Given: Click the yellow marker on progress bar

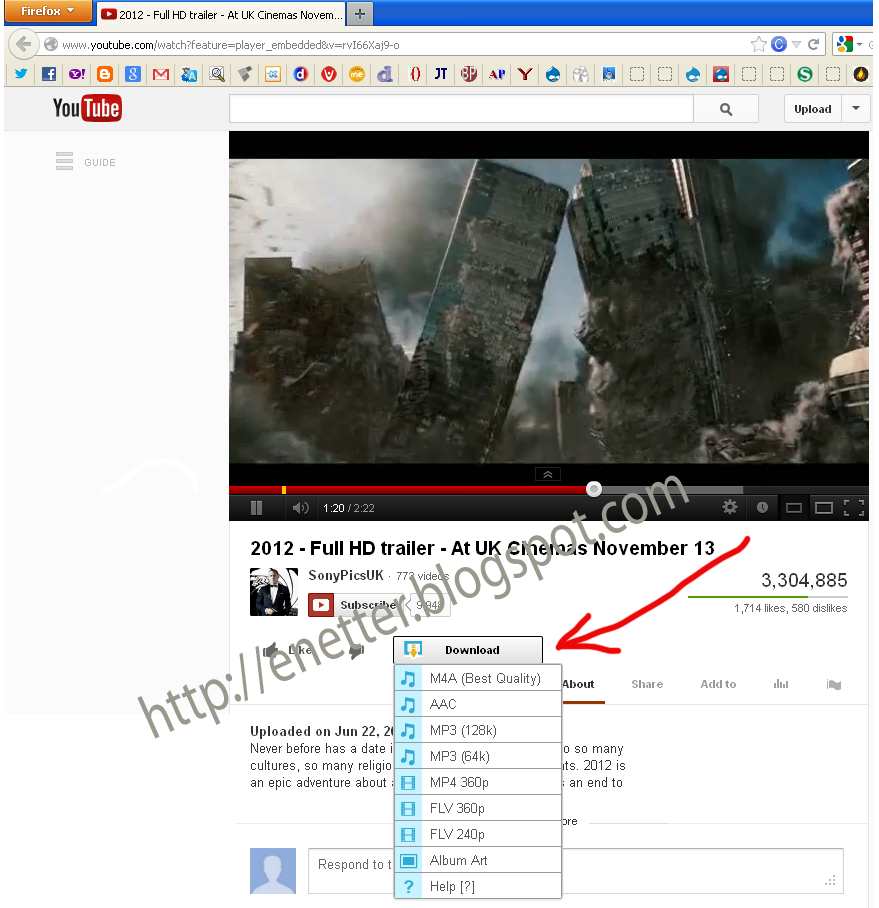Looking at the screenshot, I should pos(284,490).
